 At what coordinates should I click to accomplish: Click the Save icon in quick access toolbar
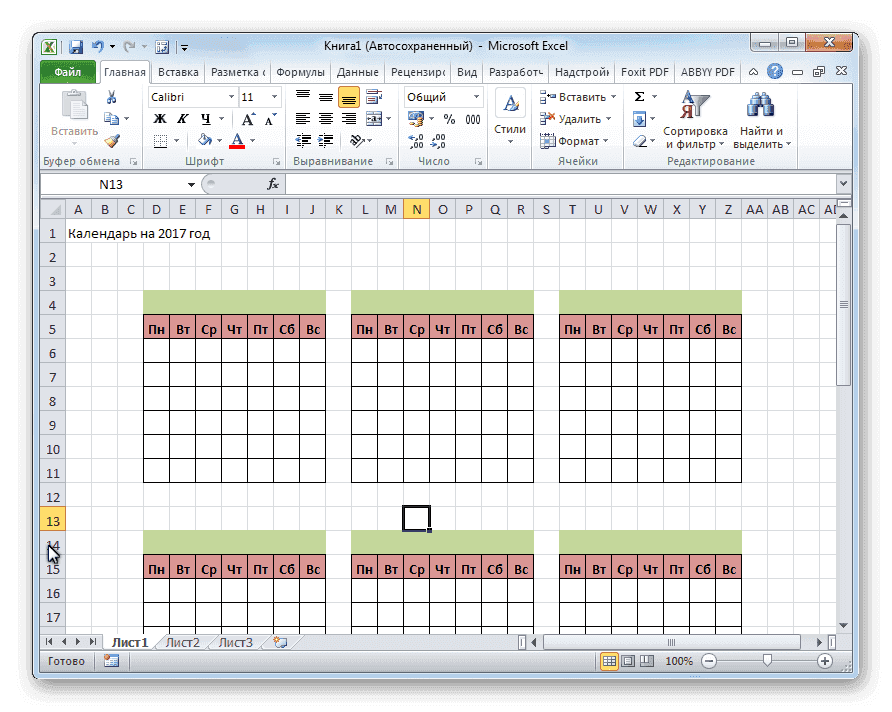(x=76, y=46)
